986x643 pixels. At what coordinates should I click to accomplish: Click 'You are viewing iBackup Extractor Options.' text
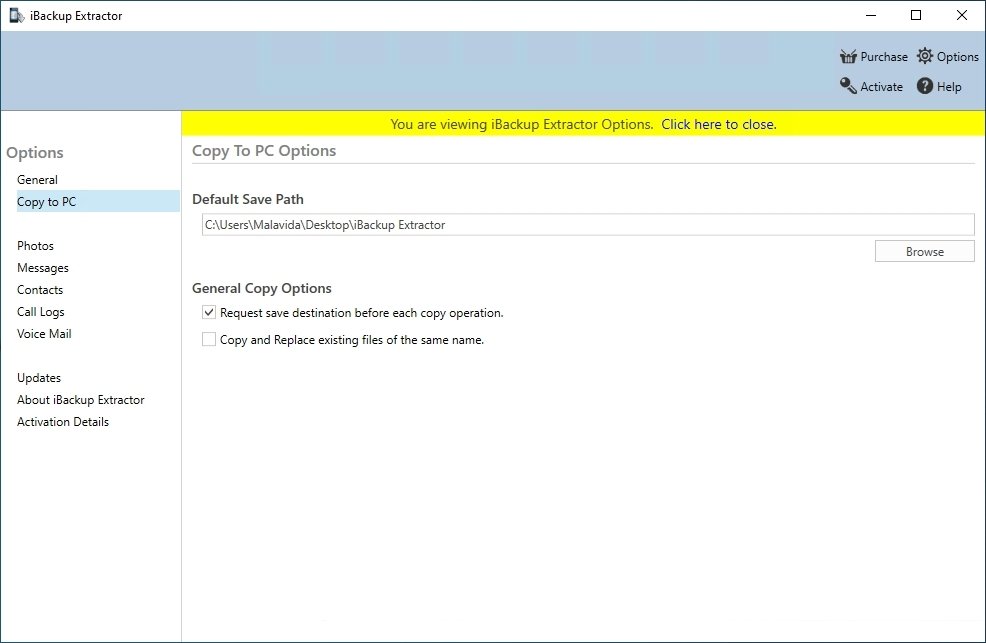[x=521, y=124]
